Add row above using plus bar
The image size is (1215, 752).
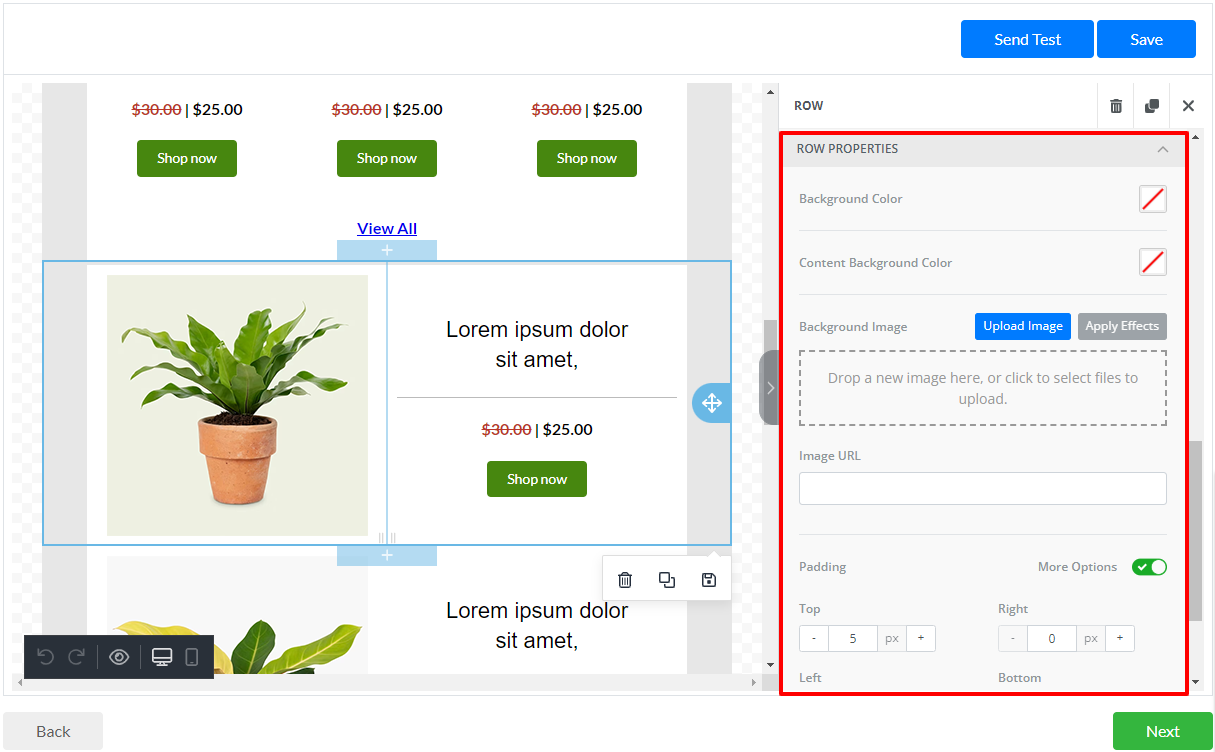387,250
